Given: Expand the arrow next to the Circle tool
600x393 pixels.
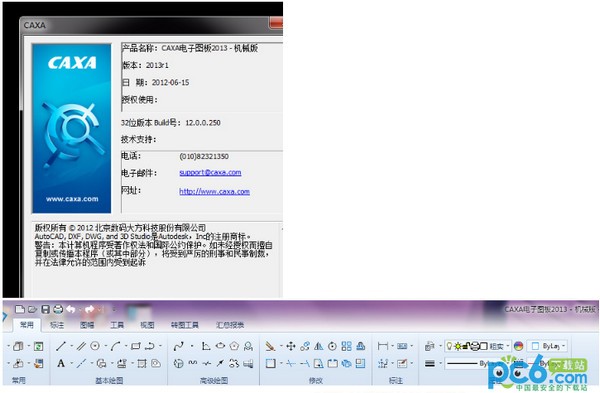Looking at the screenshot, I should [106, 346].
